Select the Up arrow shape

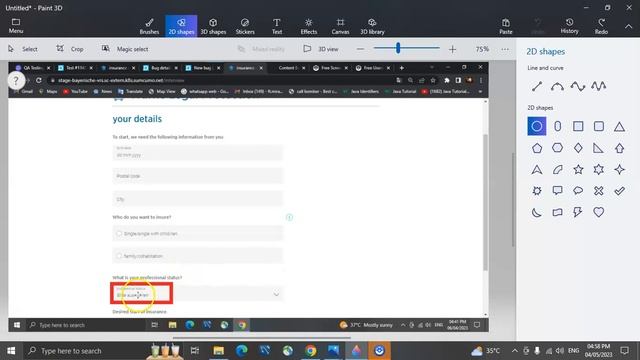(x=619, y=148)
